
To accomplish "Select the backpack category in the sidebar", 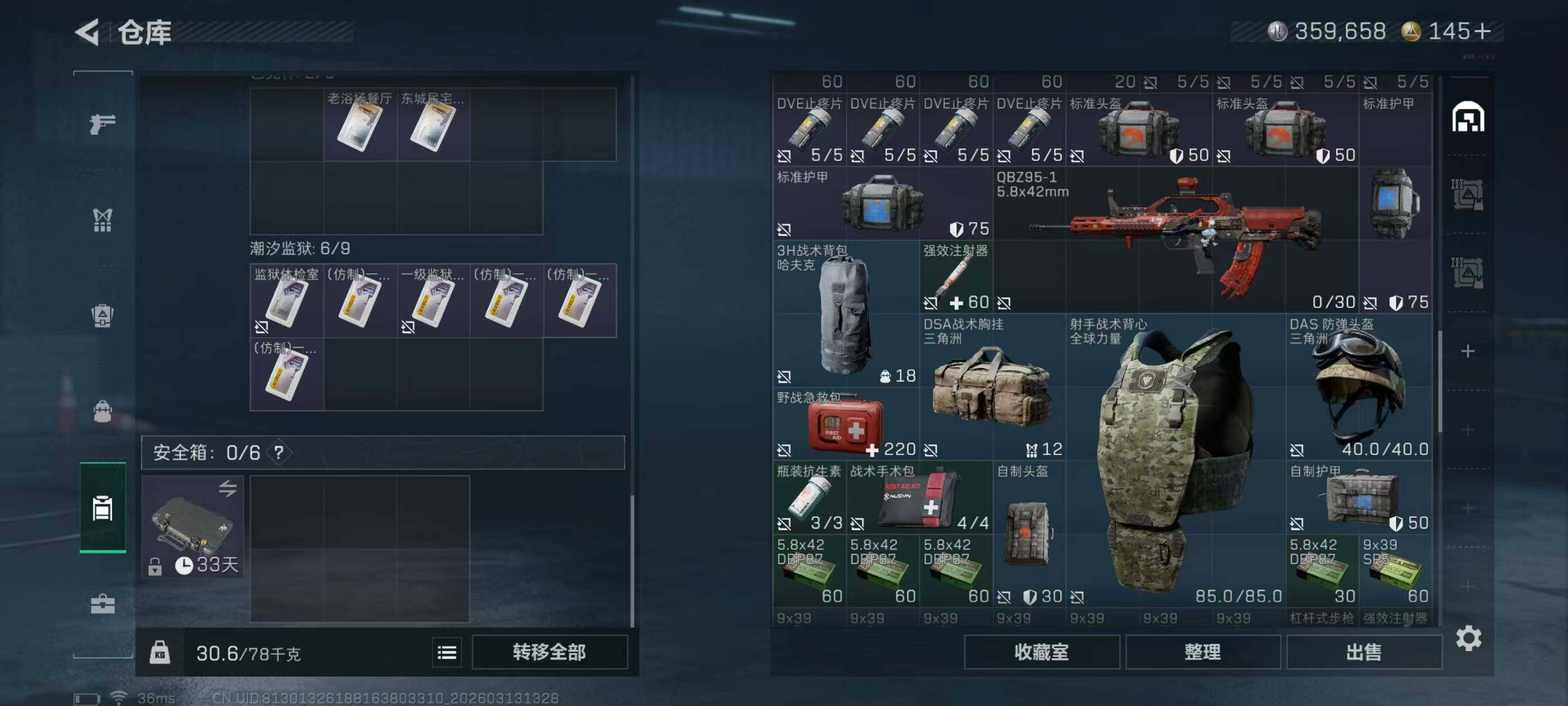I will [x=102, y=411].
